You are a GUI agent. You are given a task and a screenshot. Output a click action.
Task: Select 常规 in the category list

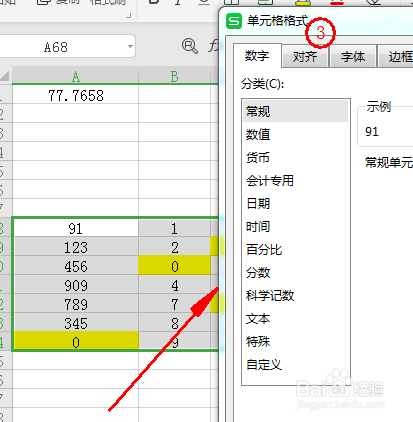[296, 111]
